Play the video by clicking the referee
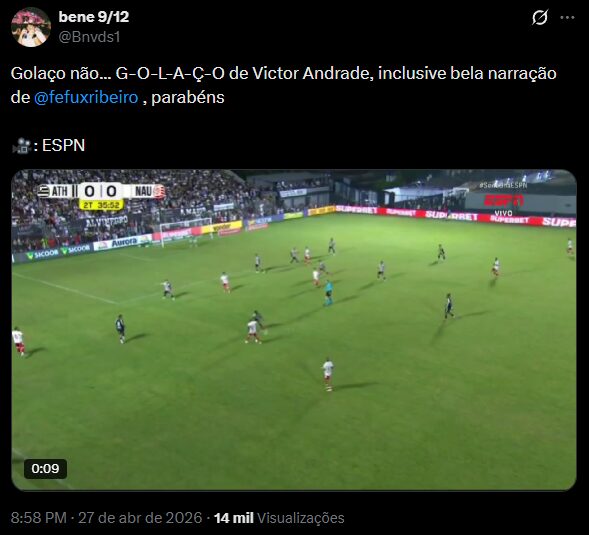Viewport: 589px width, 535px height. (328, 292)
